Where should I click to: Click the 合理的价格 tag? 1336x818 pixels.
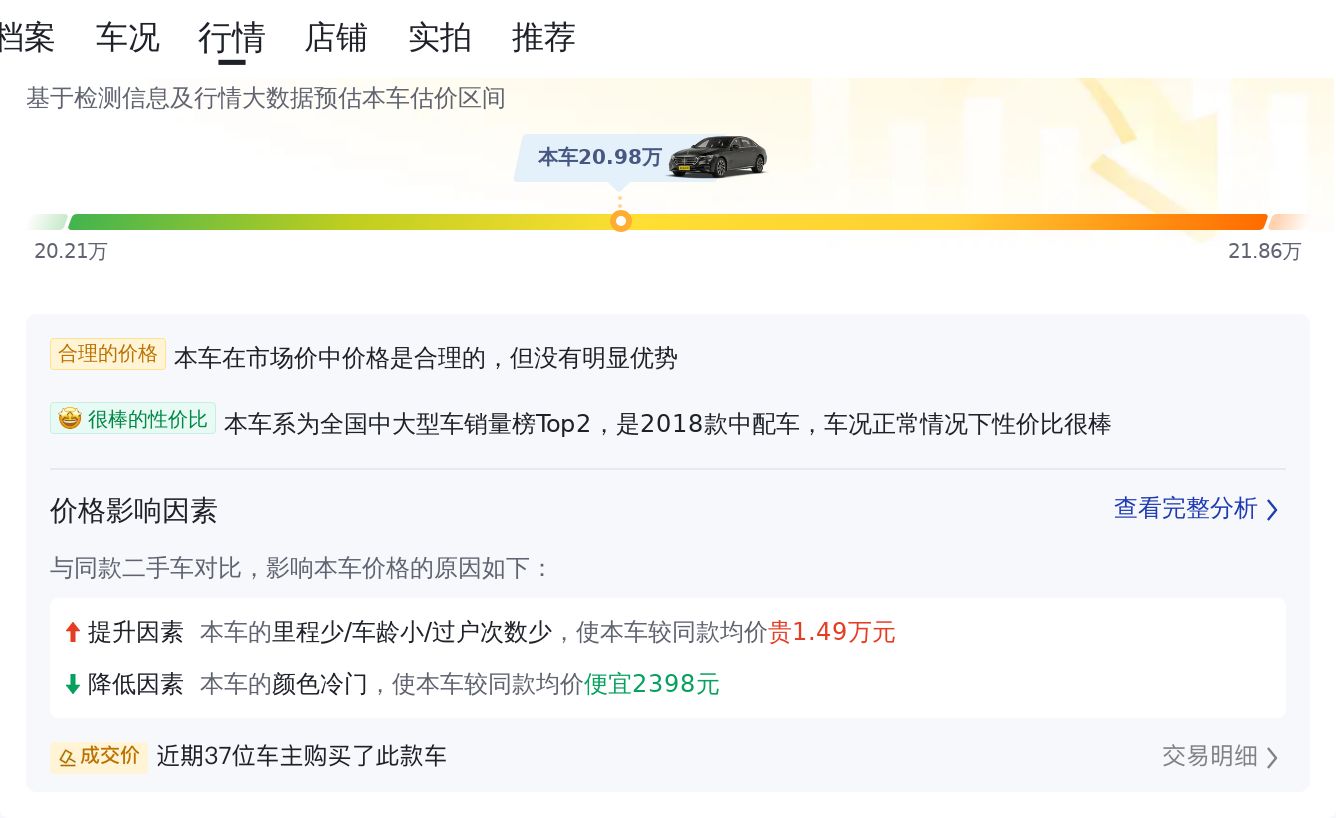pos(108,354)
